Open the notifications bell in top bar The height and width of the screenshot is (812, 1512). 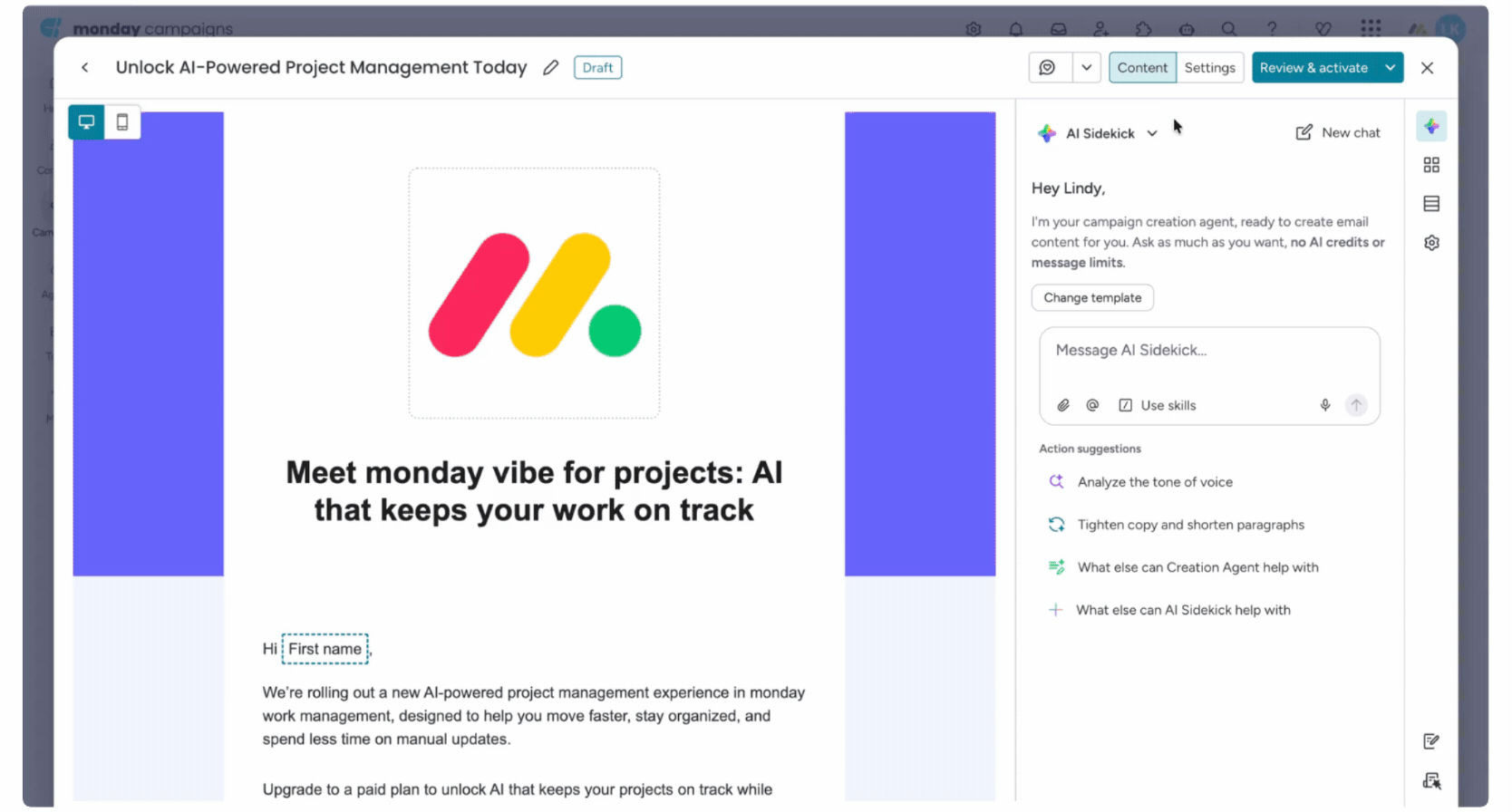tap(1016, 29)
